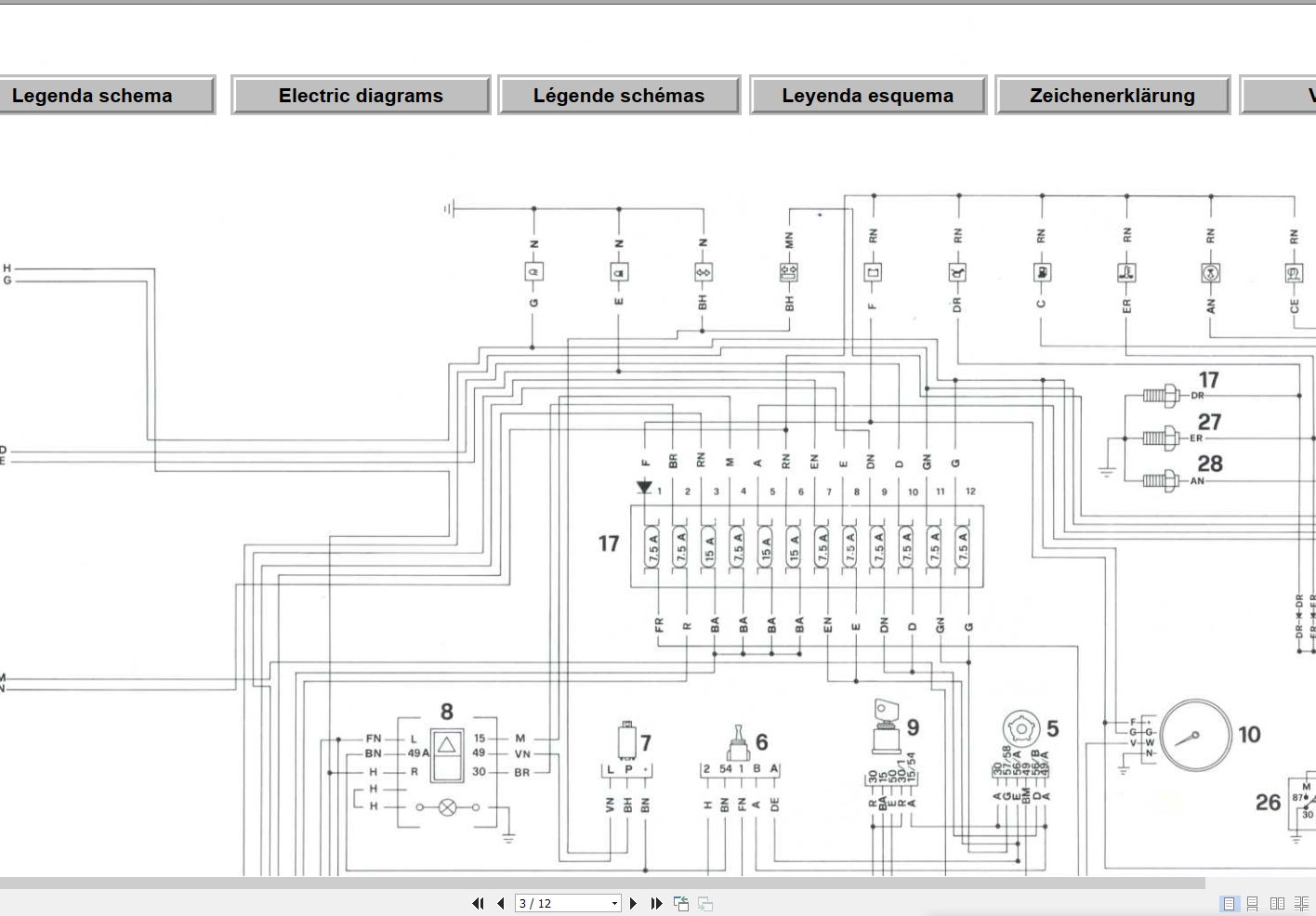Viewport: 1316px width, 916px height.
Task: Click the battery charge indicator lamp symbol
Action: pos(873,272)
